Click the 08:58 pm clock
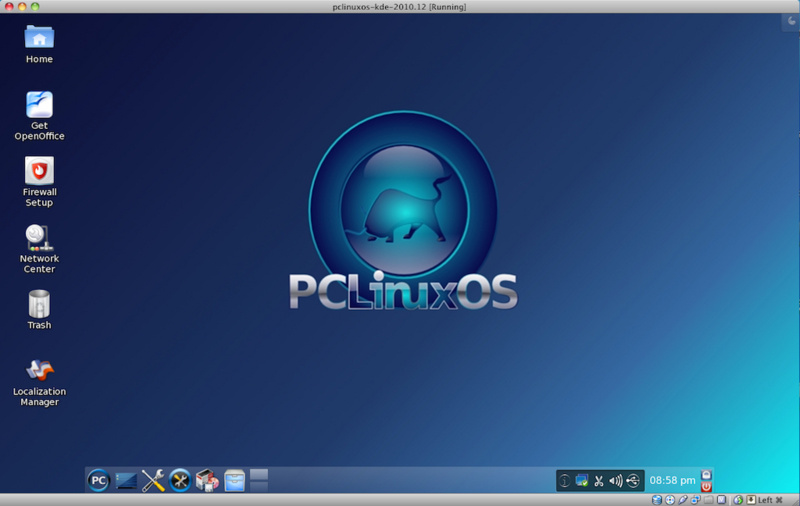This screenshot has height=506, width=800. [672, 480]
